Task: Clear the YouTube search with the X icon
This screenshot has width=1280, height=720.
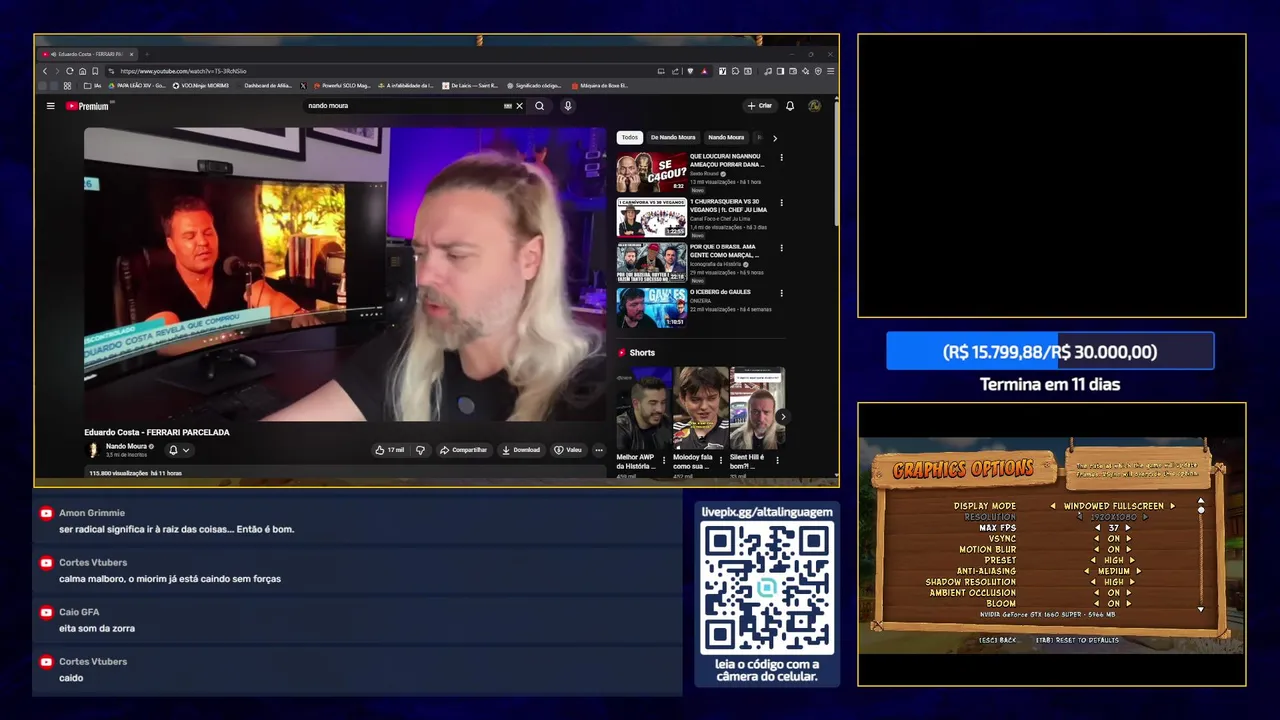Action: pos(519,106)
